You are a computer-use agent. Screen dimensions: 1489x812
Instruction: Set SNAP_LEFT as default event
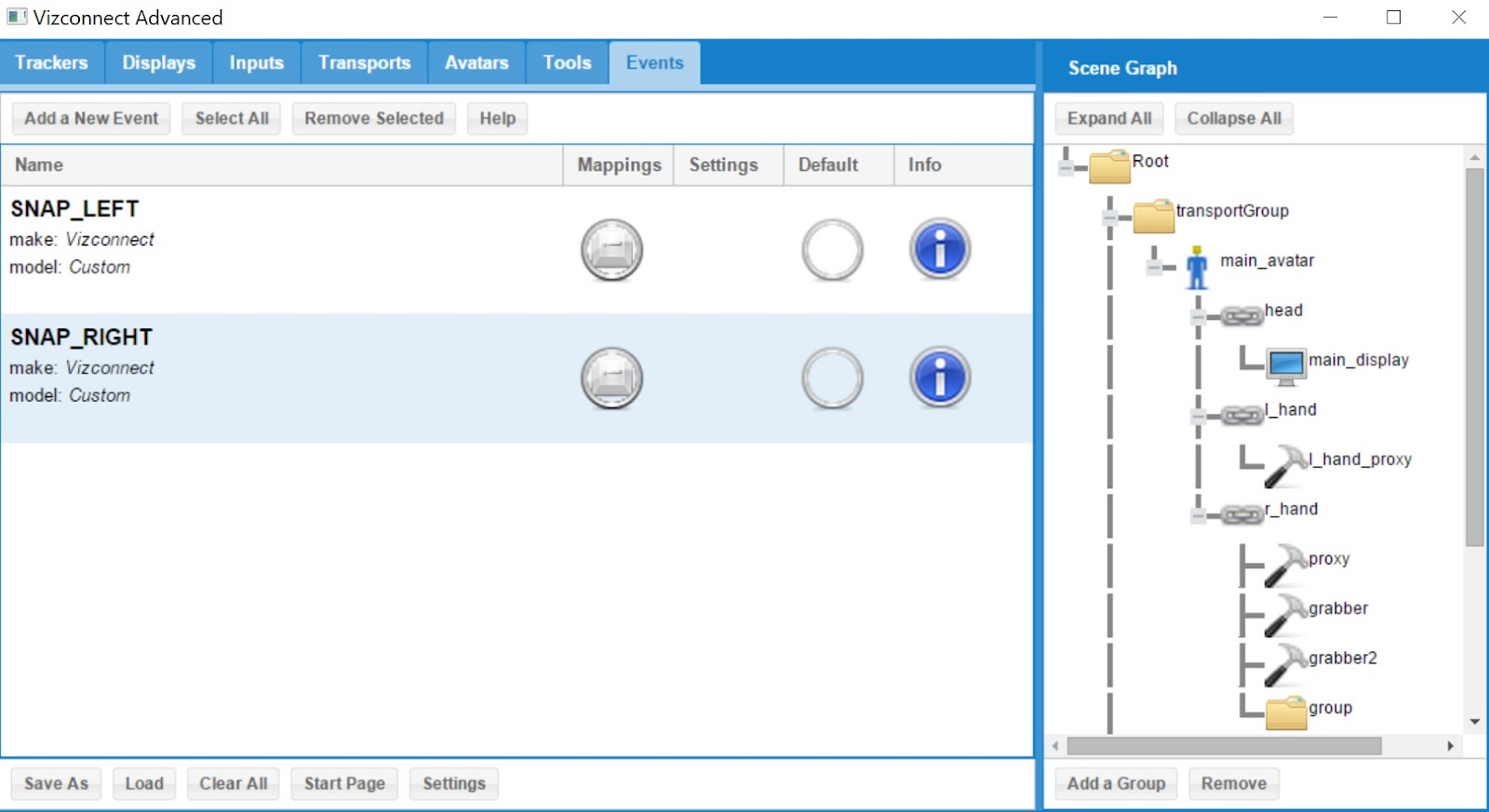(x=832, y=250)
